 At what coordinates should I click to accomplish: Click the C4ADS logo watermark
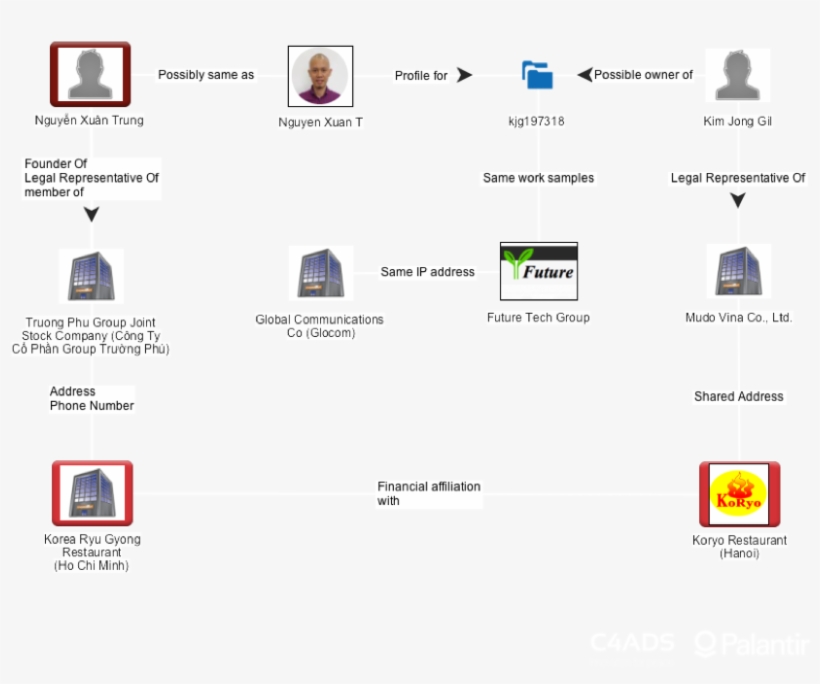631,644
